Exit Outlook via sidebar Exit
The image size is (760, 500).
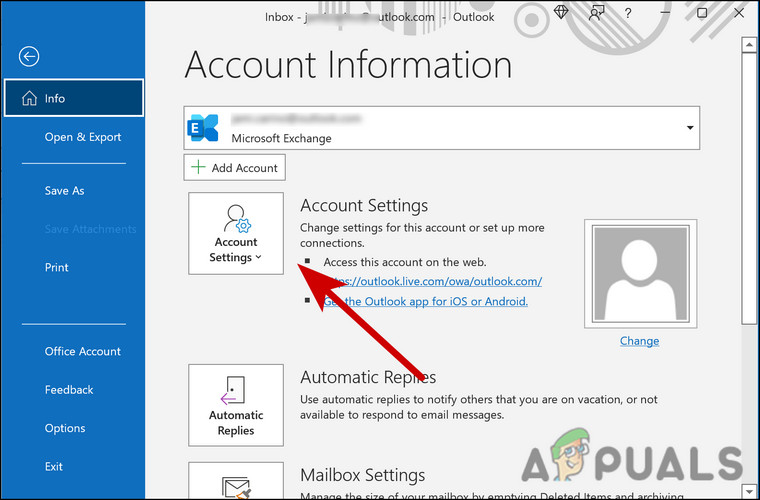click(54, 467)
